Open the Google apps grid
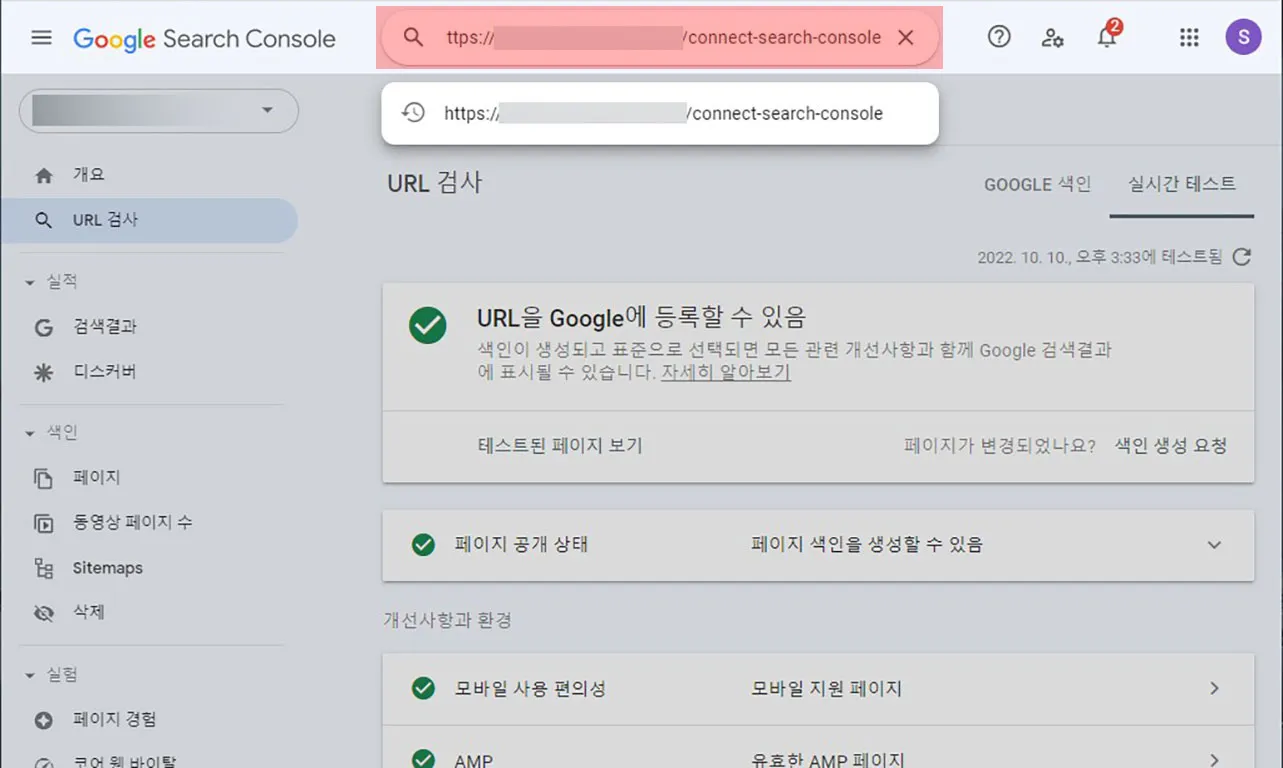The width and height of the screenshot is (1283, 768). [x=1189, y=38]
